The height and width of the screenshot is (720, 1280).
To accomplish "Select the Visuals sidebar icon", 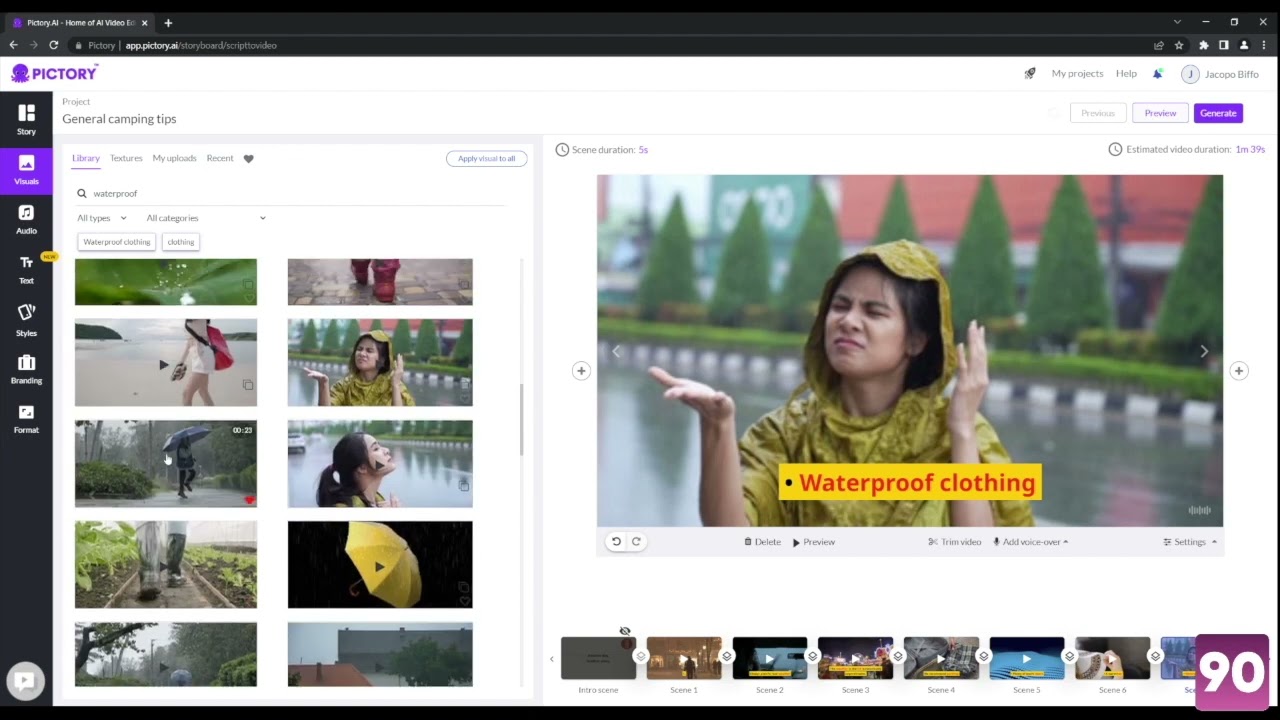I will 26,169.
